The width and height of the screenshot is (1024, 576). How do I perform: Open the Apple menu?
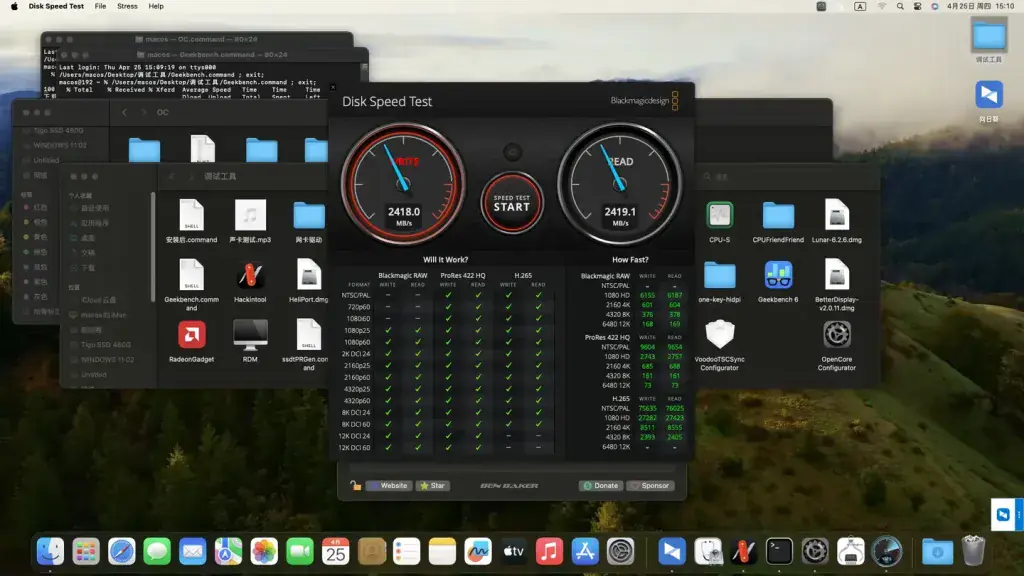click(14, 6)
